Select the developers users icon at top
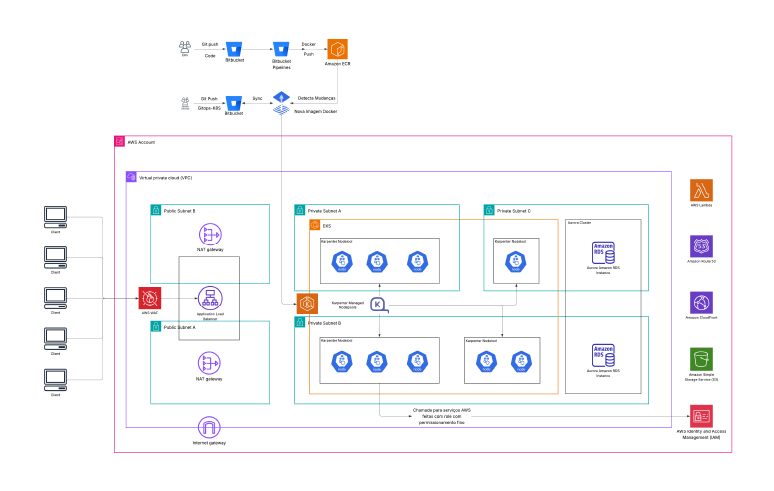 (x=185, y=47)
